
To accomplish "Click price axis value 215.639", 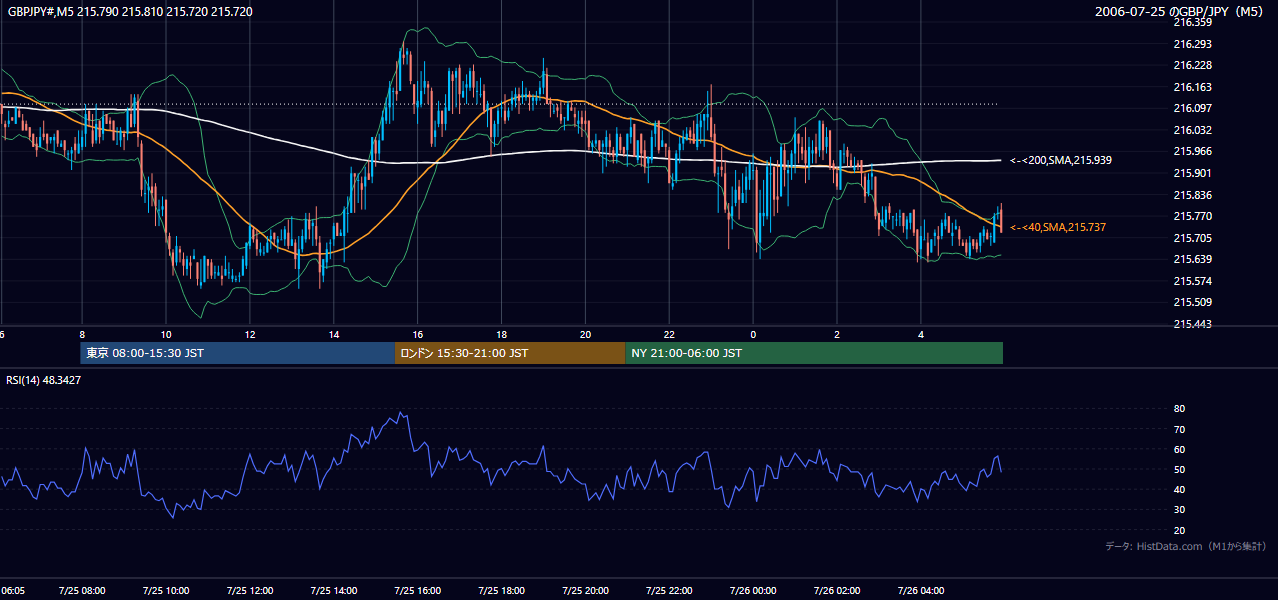I will click(x=1192, y=259).
